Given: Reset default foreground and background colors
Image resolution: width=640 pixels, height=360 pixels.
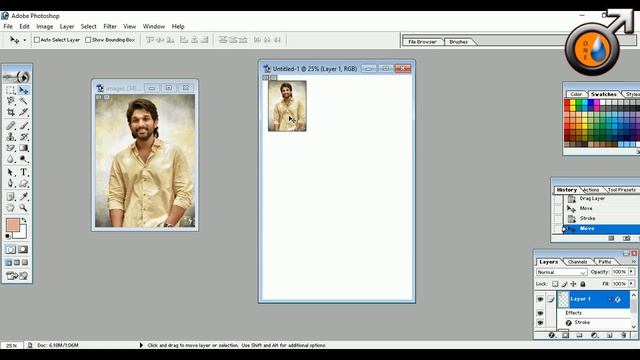Looking at the screenshot, I should click(x=8, y=236).
